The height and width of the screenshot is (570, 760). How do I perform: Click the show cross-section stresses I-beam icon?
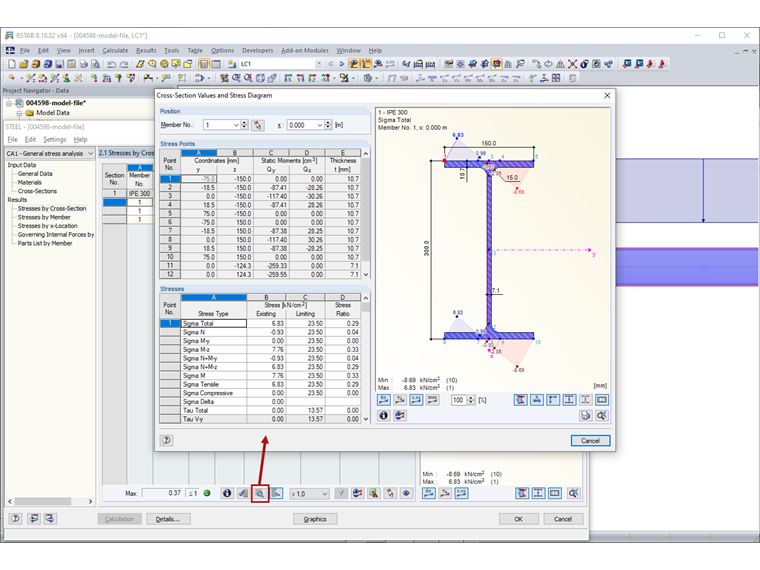(520, 400)
